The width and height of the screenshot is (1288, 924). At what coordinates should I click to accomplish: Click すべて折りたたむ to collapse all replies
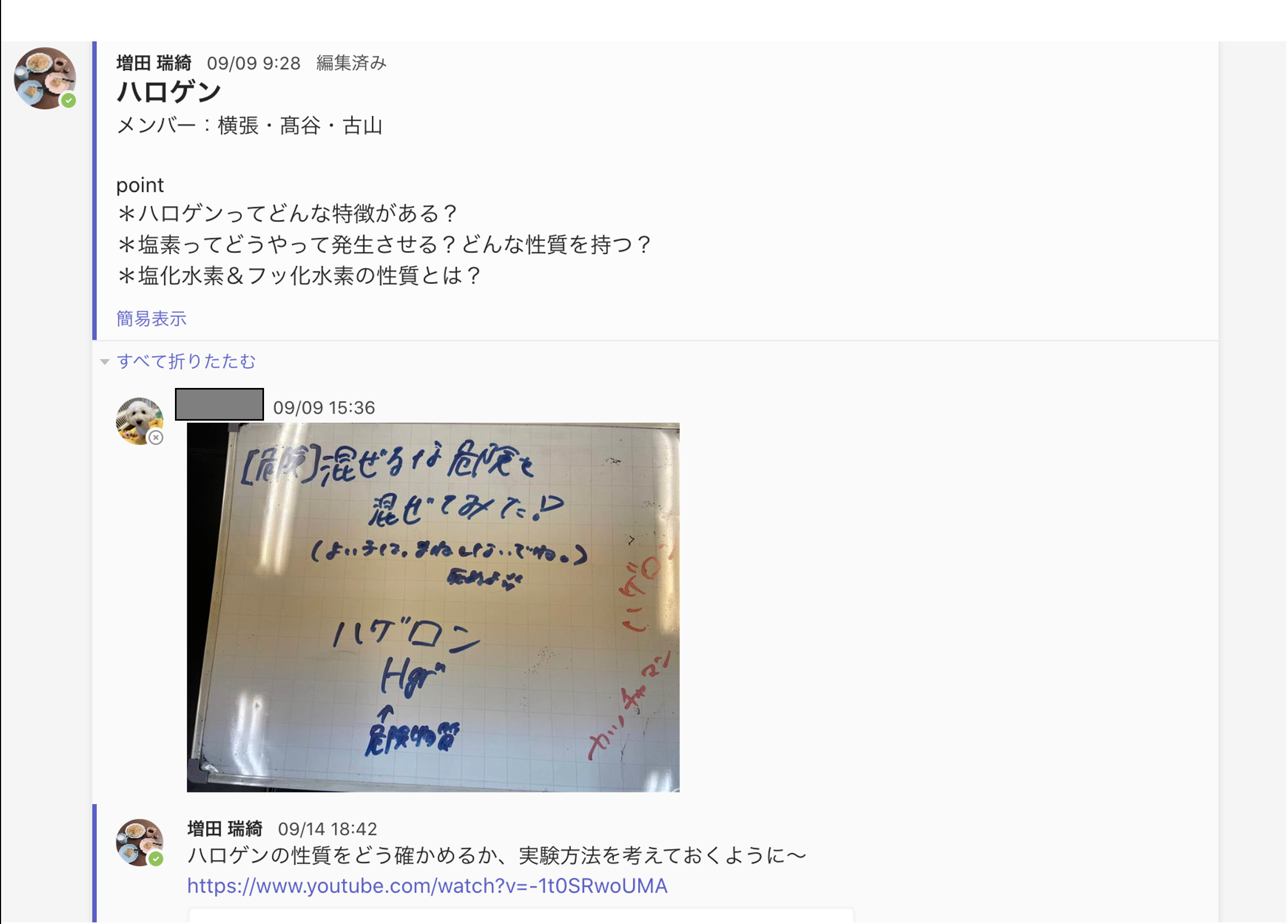[186, 361]
